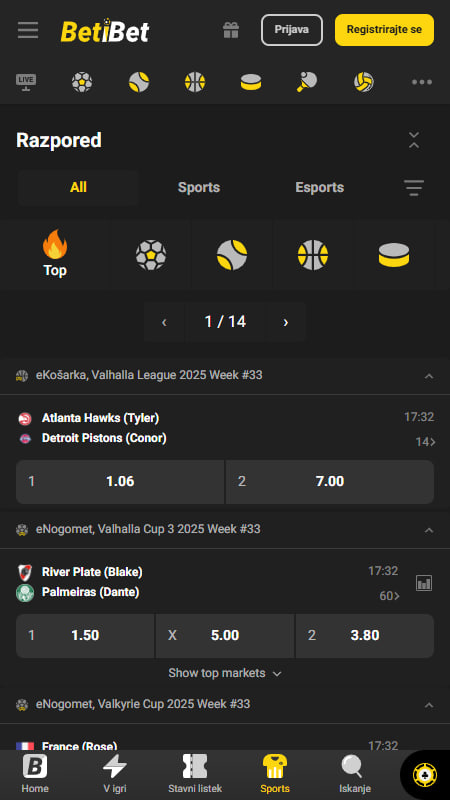Screen dimensions: 450x800
Task: Open the gift box promotions icon
Action: [231, 30]
